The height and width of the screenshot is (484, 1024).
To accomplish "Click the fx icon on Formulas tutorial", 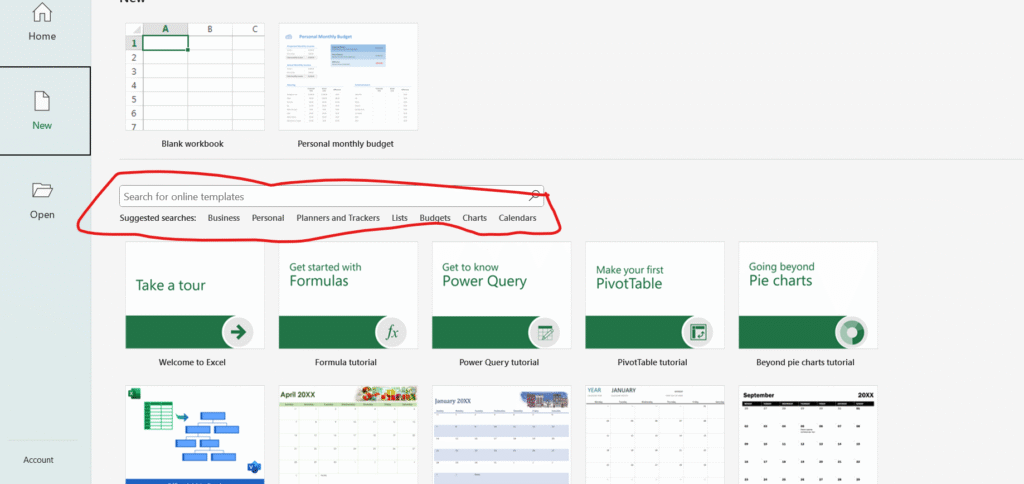I will pos(392,332).
